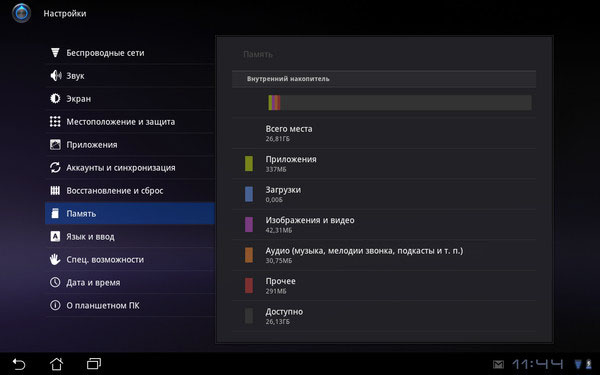Tap Внутренний накопитель section header
Image resolution: width=600 pixels, height=375 pixels.
click(x=384, y=79)
